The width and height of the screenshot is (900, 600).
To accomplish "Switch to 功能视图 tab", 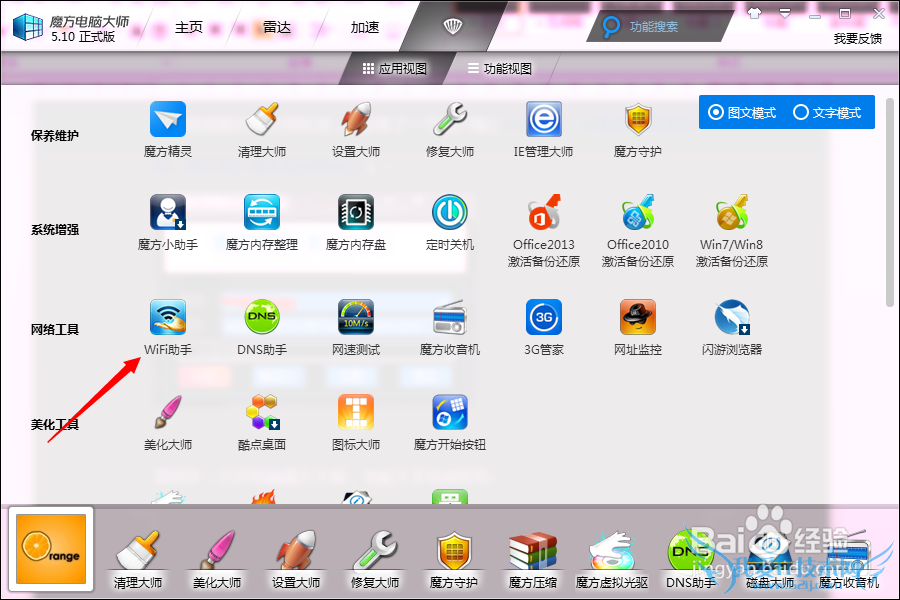I will pos(499,69).
